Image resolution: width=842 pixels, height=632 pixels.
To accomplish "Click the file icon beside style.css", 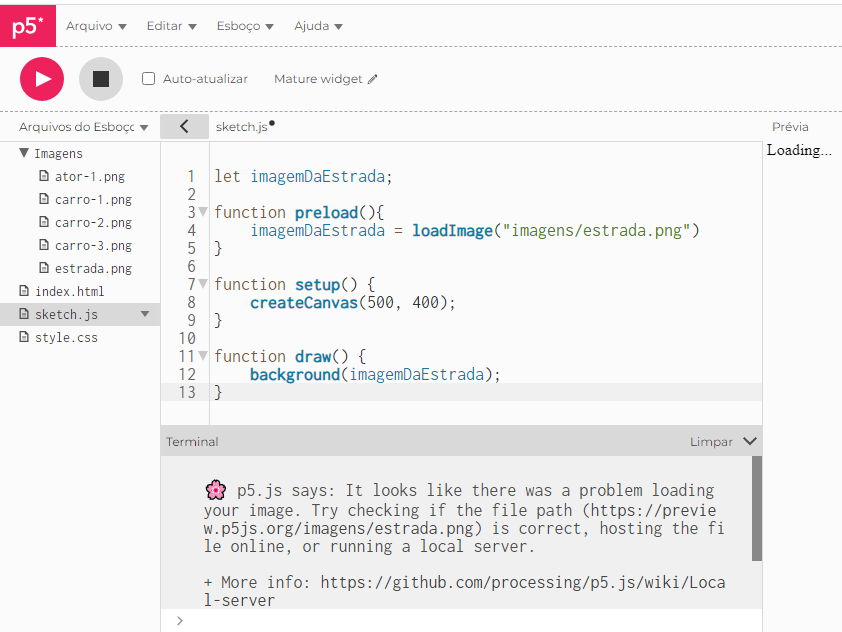I will (24, 337).
